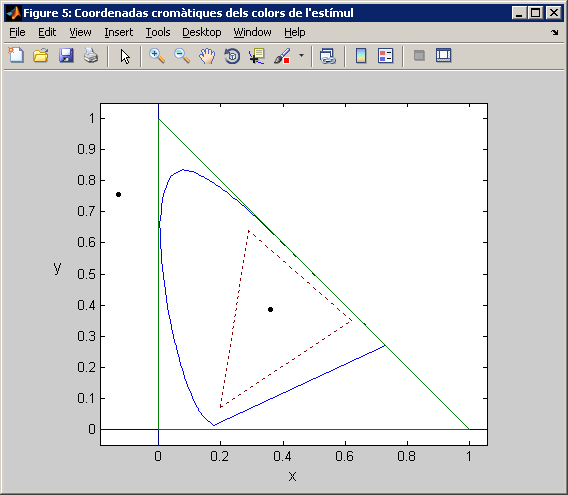Select the Zoom In magnifier tool

(157, 56)
